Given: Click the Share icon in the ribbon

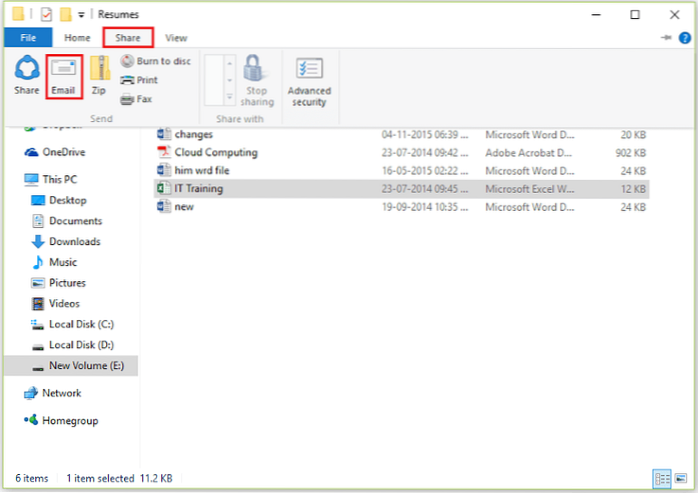Looking at the screenshot, I should click(27, 75).
